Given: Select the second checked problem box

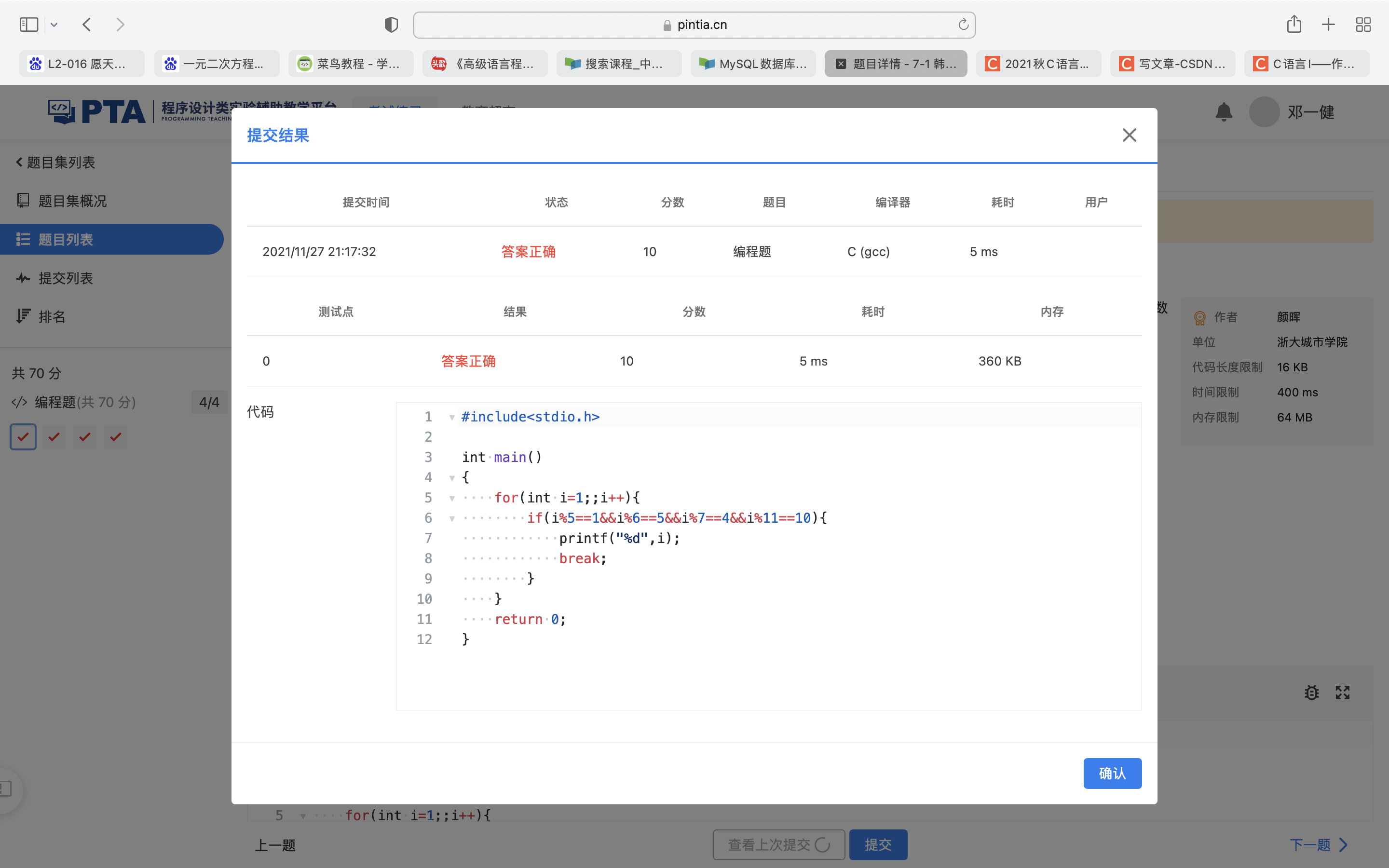Looking at the screenshot, I should click(x=54, y=437).
